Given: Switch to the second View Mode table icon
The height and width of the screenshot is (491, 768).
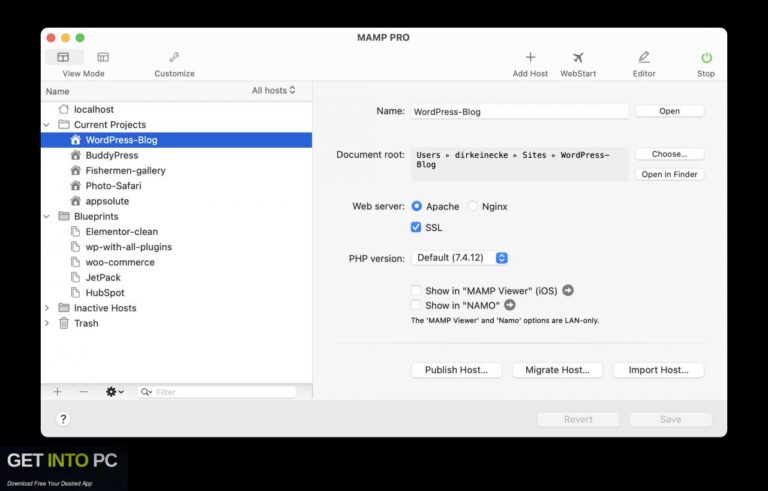Looking at the screenshot, I should tap(103, 57).
